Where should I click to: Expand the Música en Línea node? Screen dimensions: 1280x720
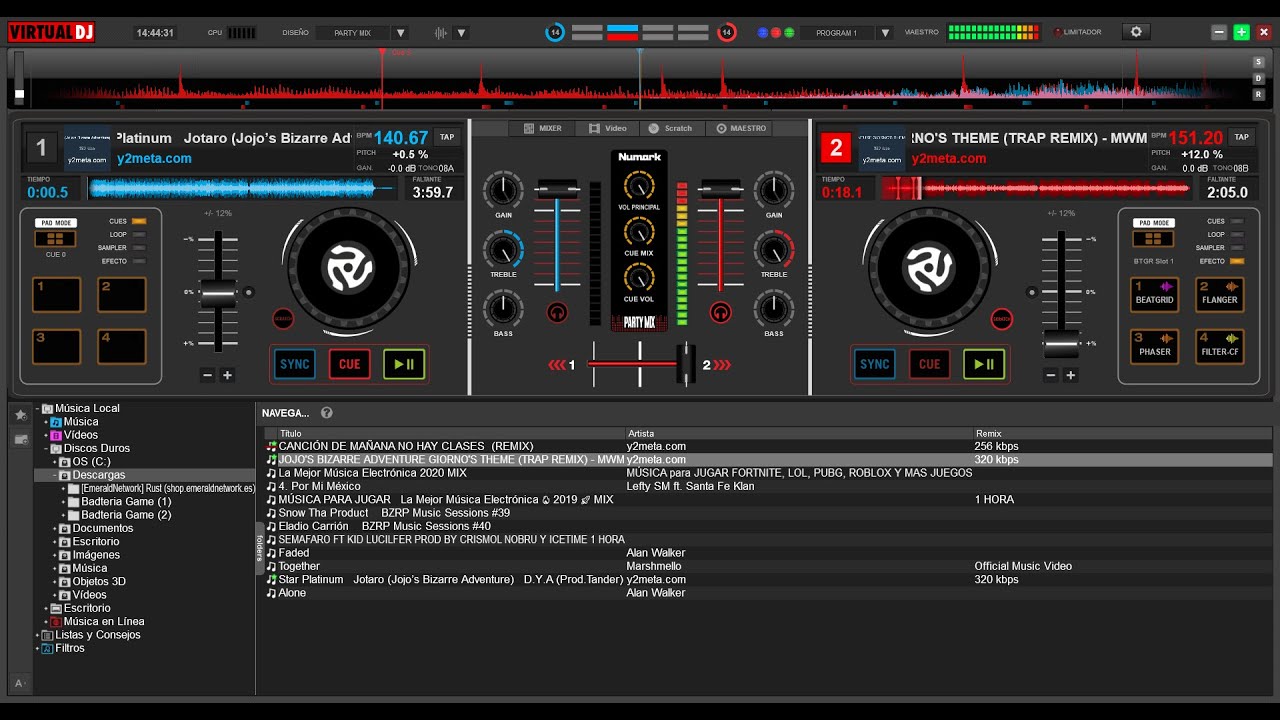click(x=47, y=622)
